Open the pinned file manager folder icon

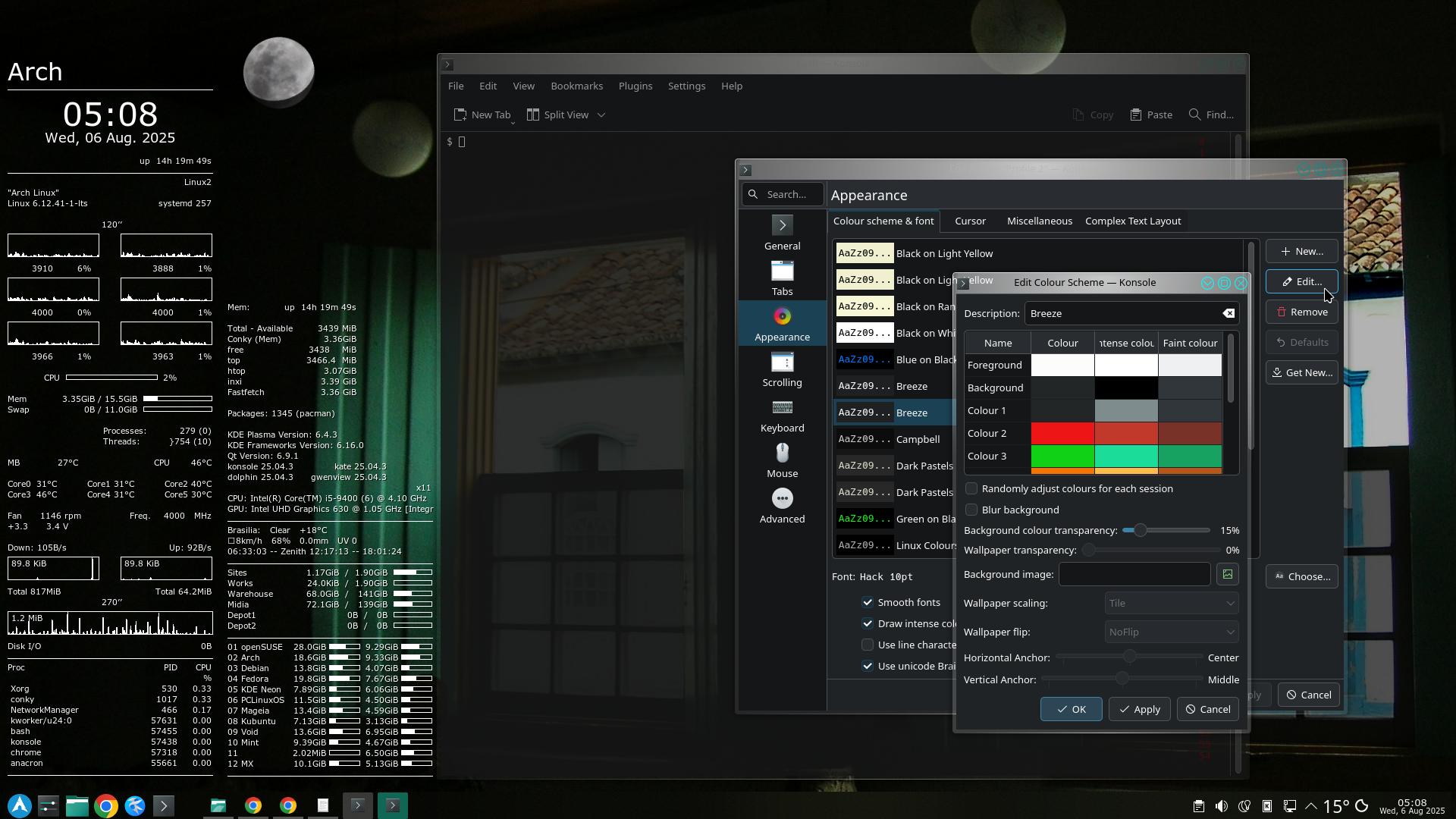pyautogui.click(x=77, y=805)
